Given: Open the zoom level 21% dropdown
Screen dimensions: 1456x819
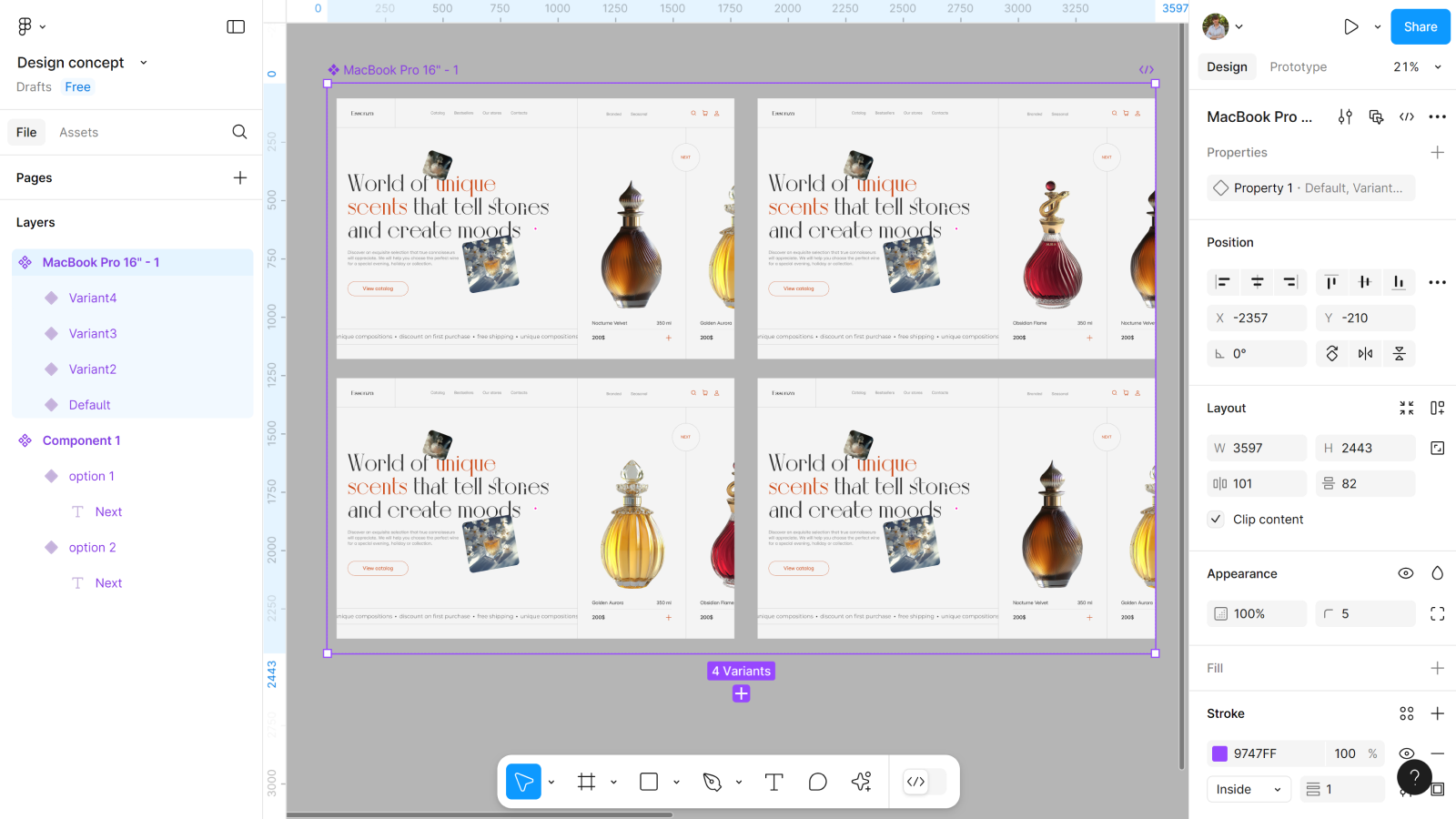Looking at the screenshot, I should [x=1417, y=67].
